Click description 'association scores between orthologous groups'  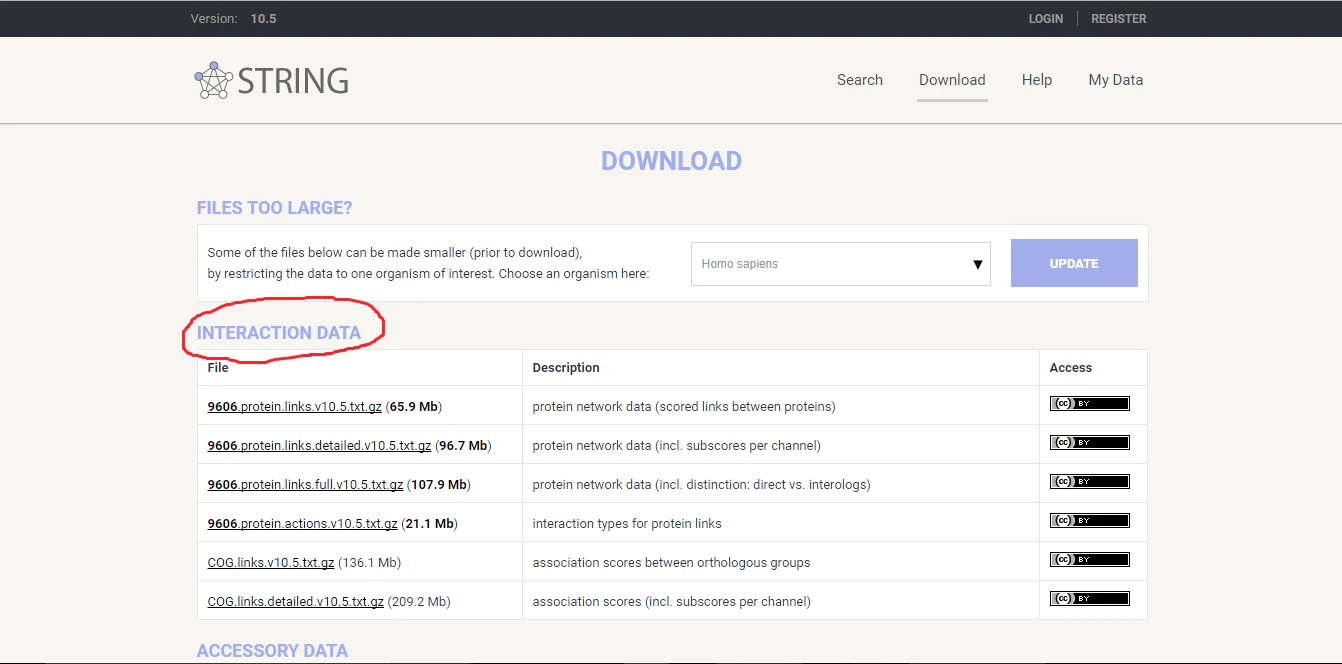click(x=671, y=563)
